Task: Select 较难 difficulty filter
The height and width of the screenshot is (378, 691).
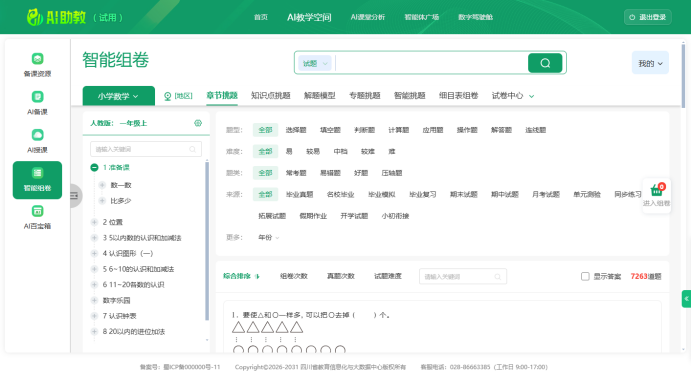Action: [368, 151]
